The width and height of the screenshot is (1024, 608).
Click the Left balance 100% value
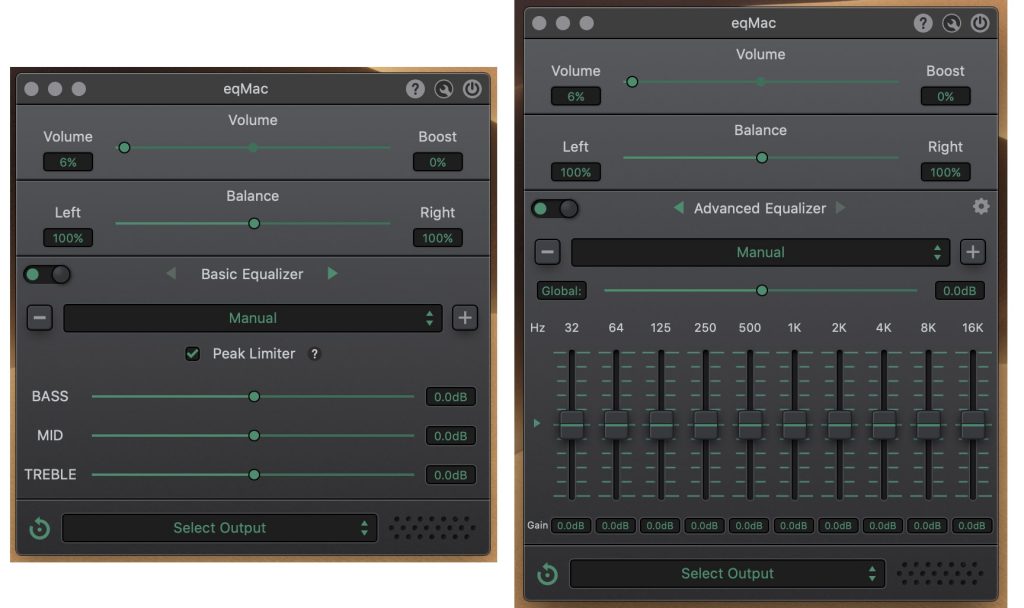66,237
